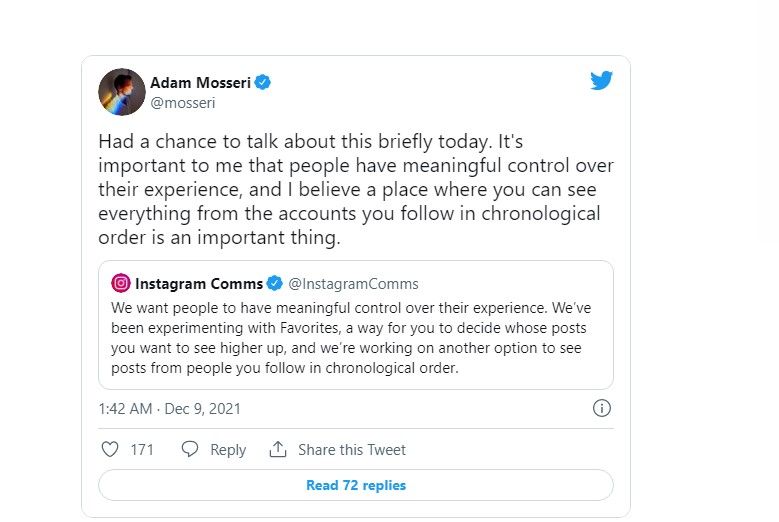The width and height of the screenshot is (779, 522).
Task: Click Read 72 replies button
Action: [356, 485]
